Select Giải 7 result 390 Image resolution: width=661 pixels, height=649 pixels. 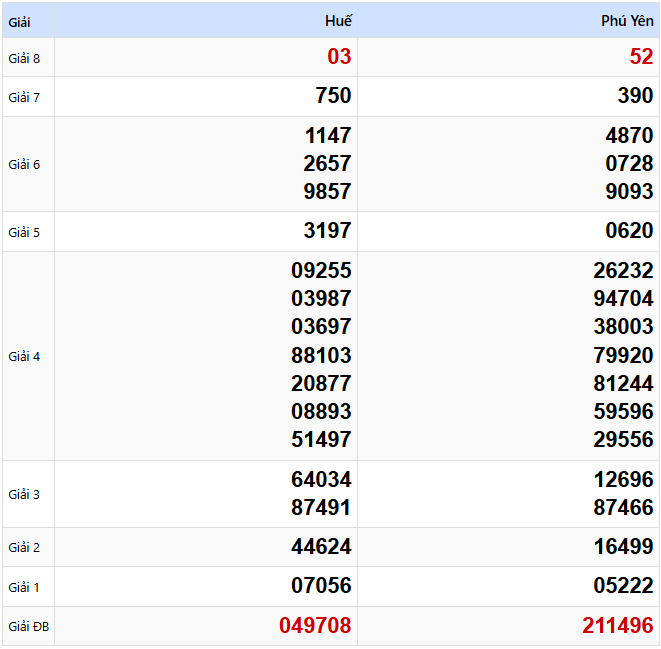coord(635,96)
